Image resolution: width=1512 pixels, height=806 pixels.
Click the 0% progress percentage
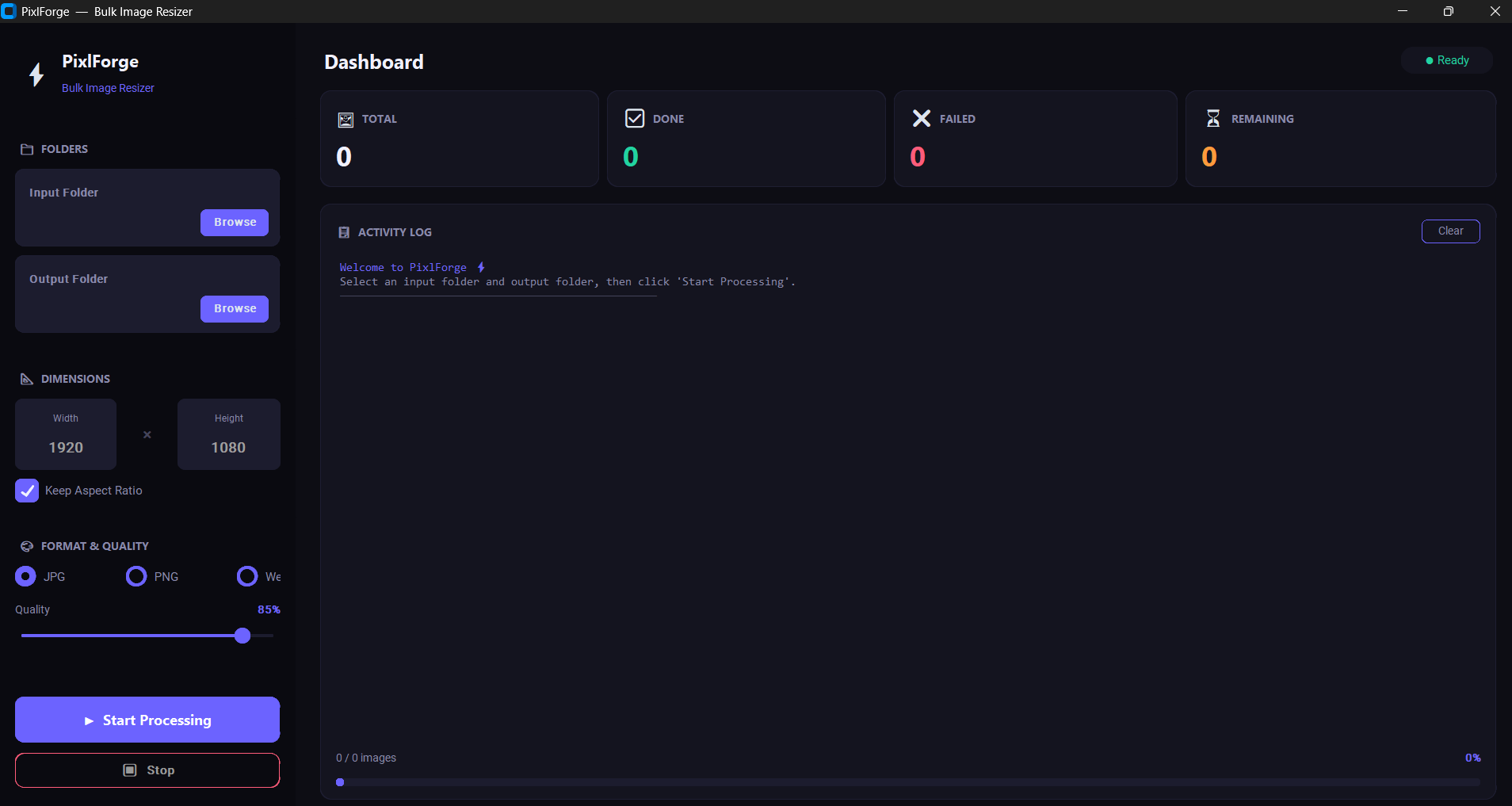(1472, 758)
